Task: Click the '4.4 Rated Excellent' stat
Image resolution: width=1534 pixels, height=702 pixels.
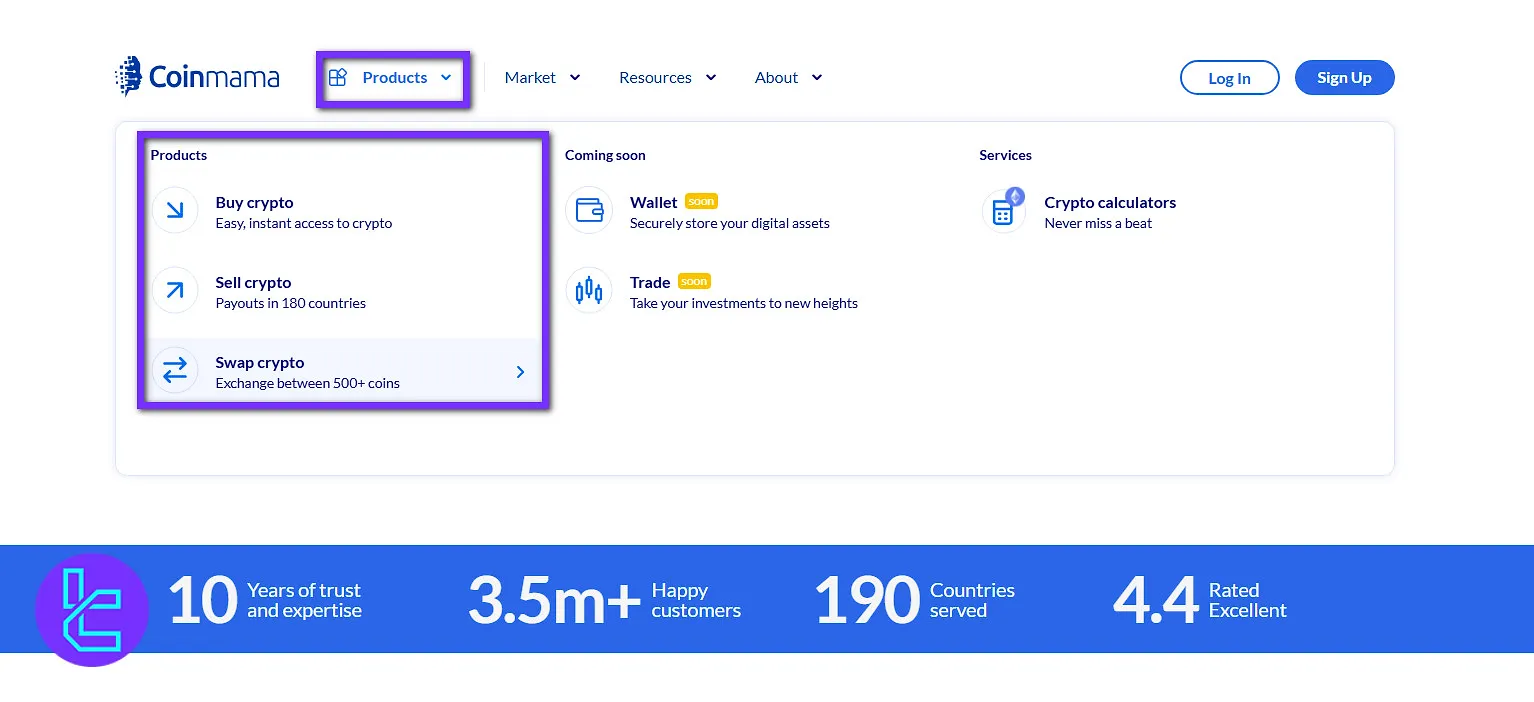Action: [x=1200, y=600]
